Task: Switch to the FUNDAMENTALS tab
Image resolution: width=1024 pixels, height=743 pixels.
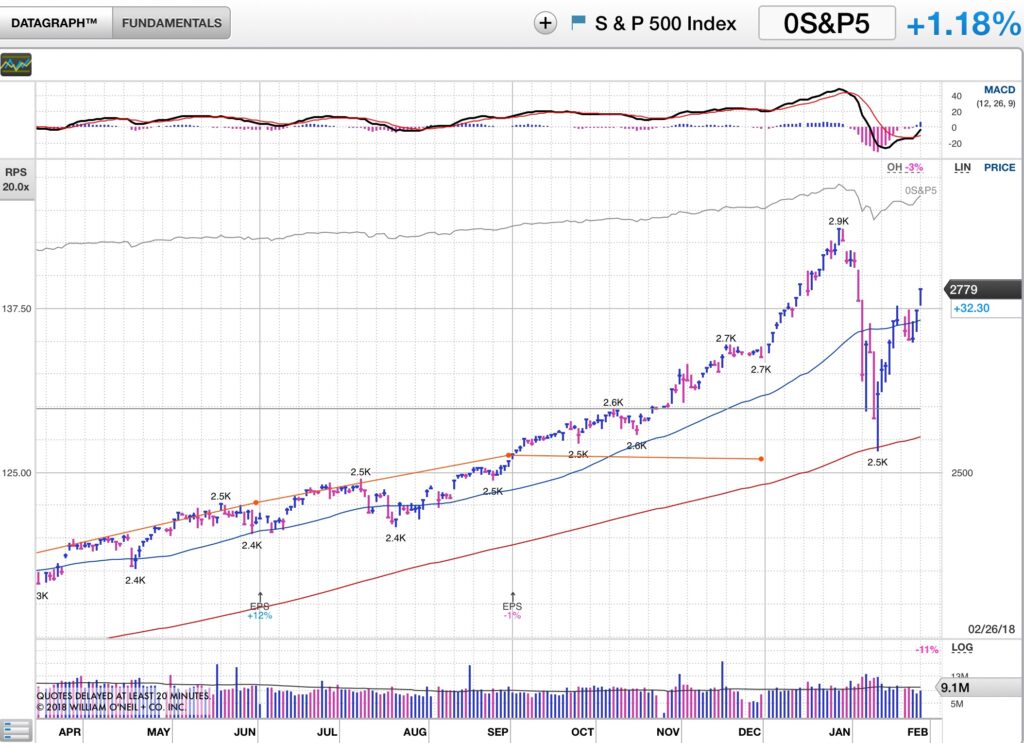Action: 171,23
